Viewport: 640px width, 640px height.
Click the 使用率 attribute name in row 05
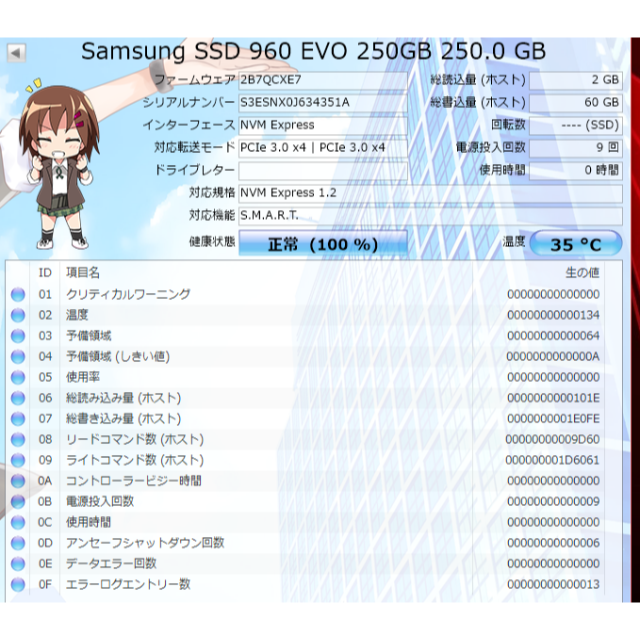point(83,377)
